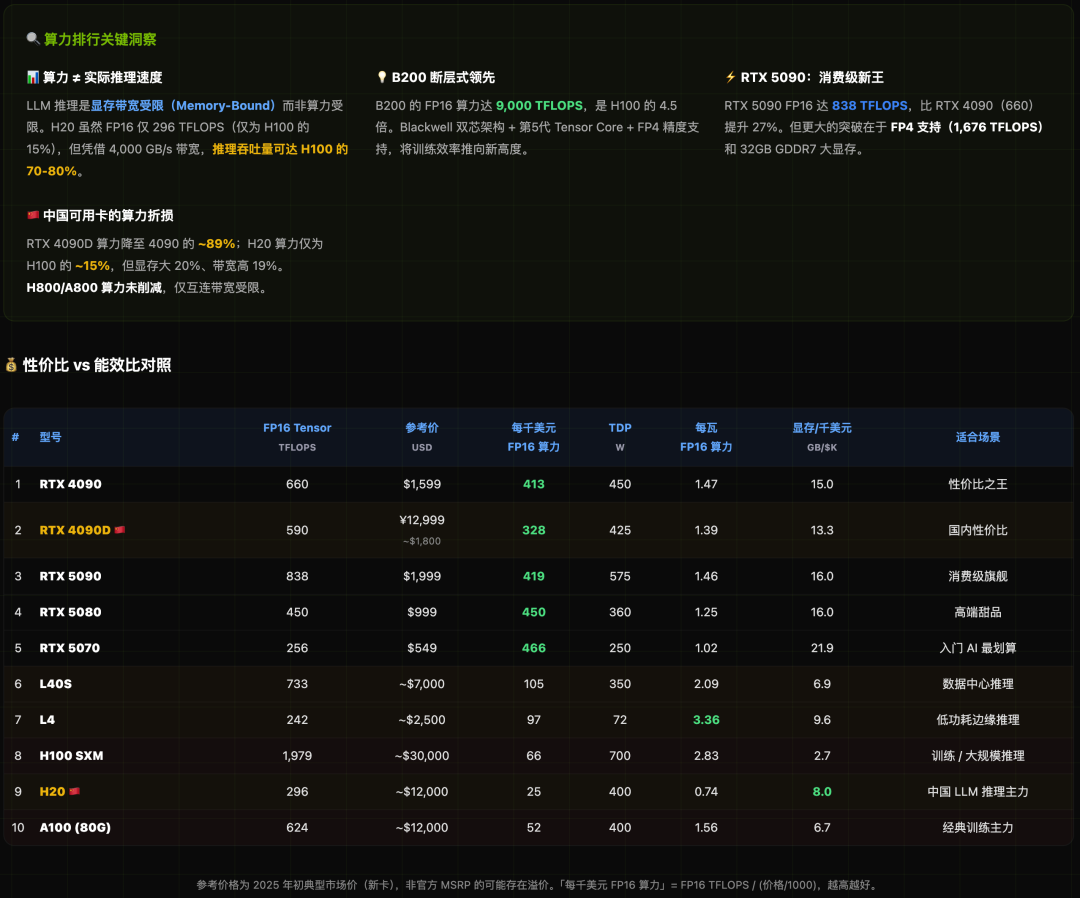Click the 21.9 GB/$K value
Image resolution: width=1080 pixels, height=898 pixels.
point(822,647)
